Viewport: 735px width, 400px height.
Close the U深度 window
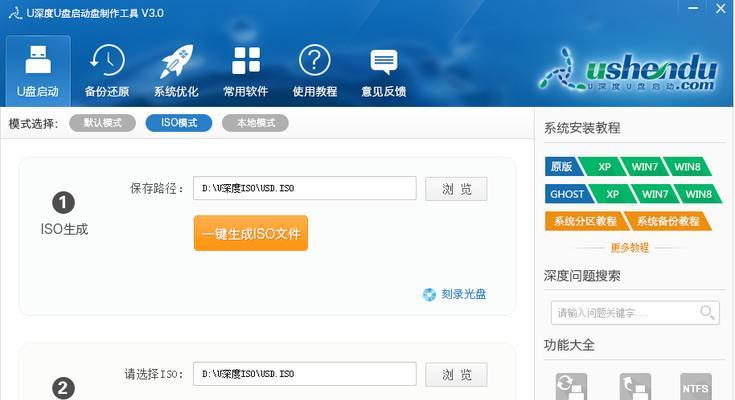point(720,8)
